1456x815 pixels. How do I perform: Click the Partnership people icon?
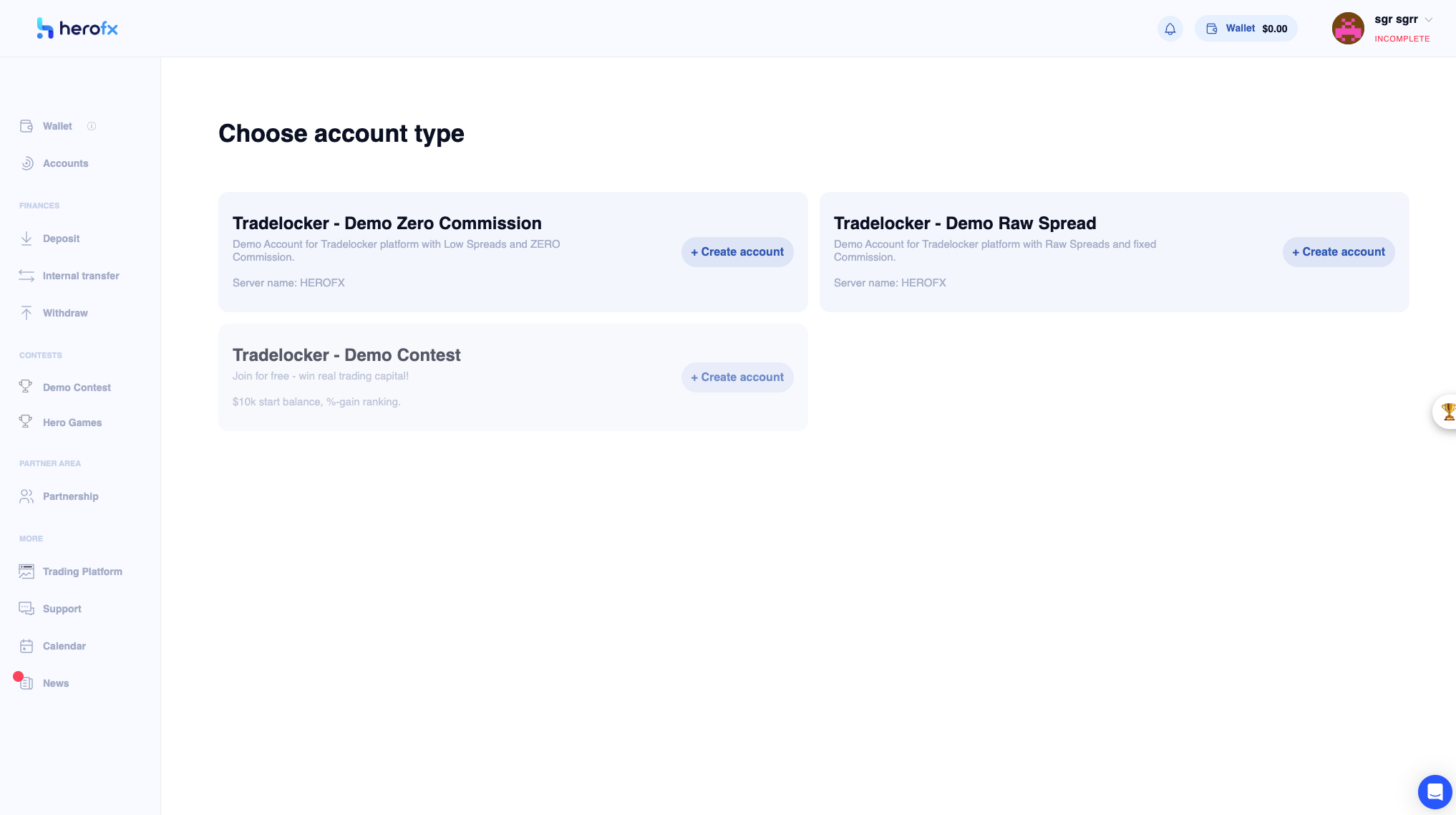tap(26, 496)
